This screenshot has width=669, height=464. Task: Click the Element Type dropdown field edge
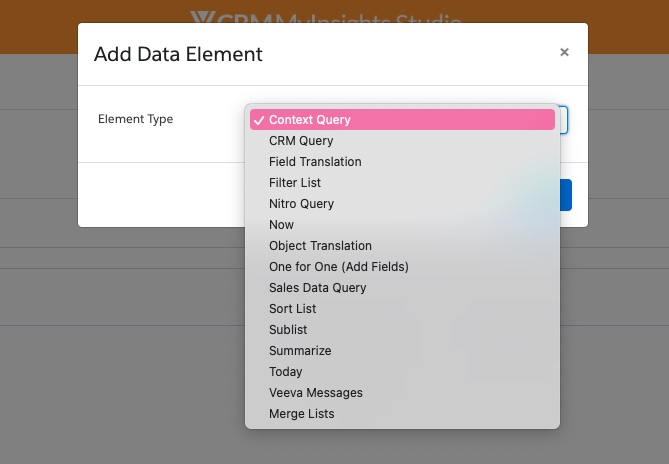pos(565,120)
